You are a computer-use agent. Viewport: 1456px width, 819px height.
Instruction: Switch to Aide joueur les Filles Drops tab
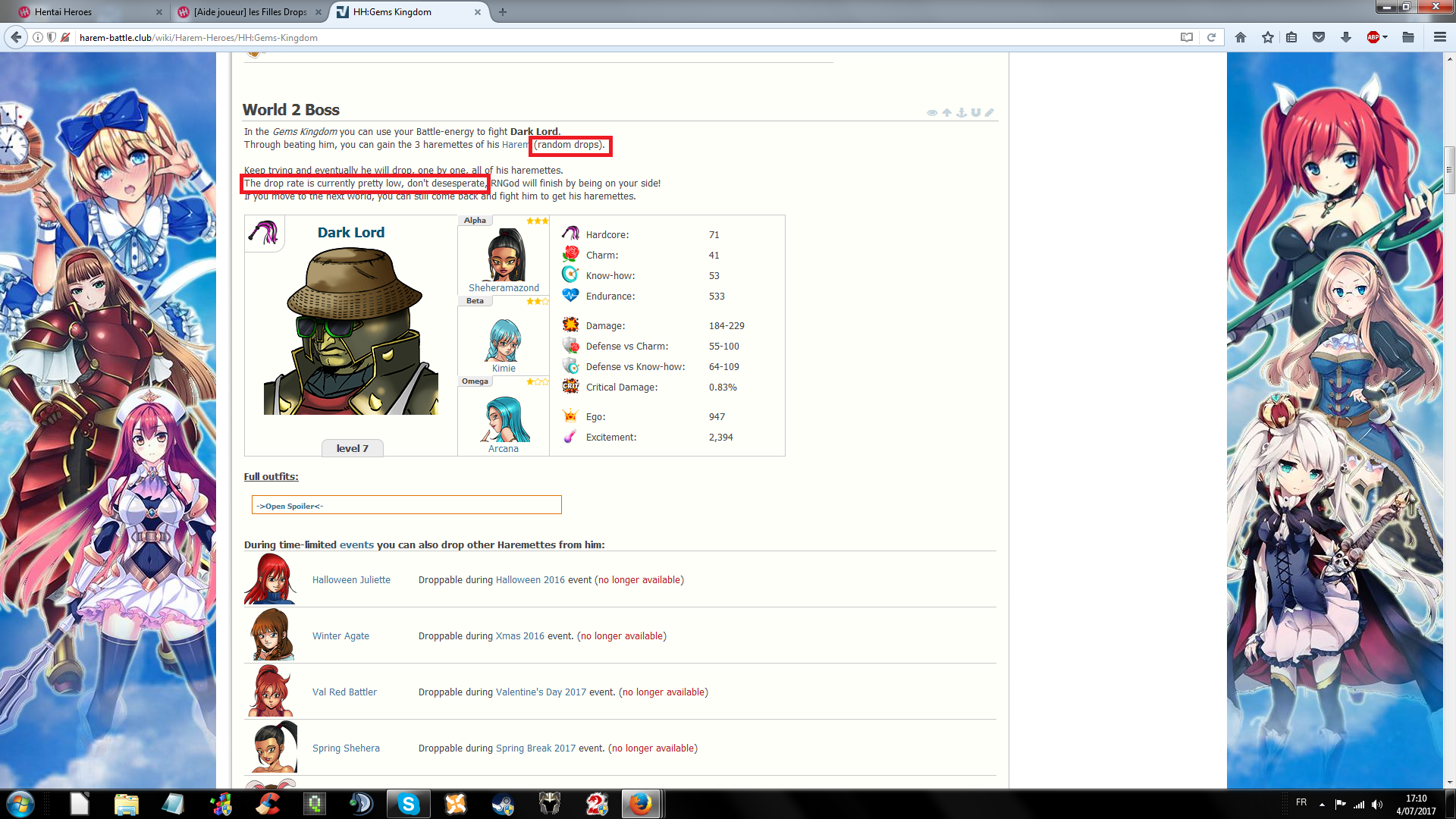[x=249, y=11]
